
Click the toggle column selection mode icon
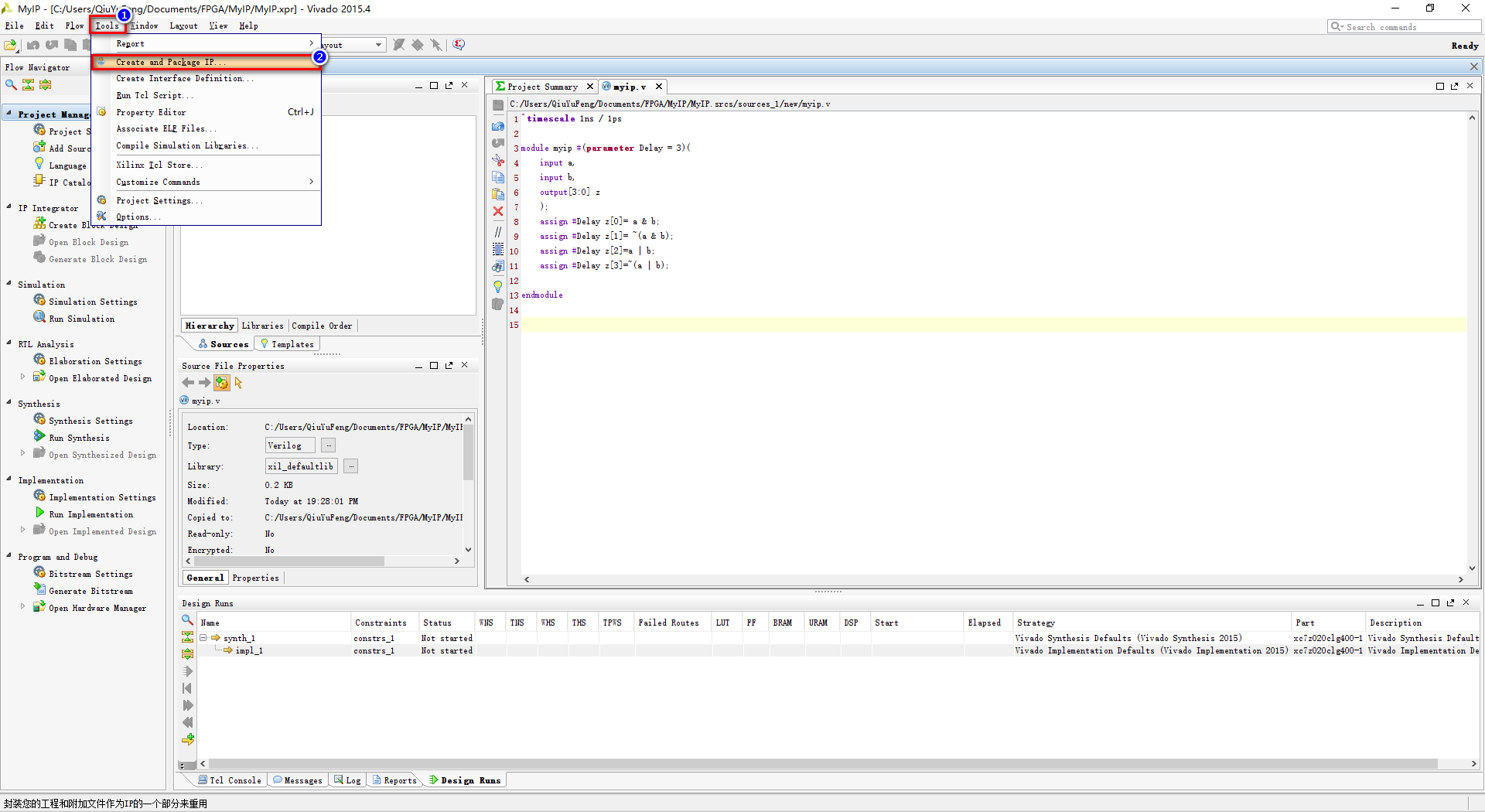pyautogui.click(x=498, y=249)
